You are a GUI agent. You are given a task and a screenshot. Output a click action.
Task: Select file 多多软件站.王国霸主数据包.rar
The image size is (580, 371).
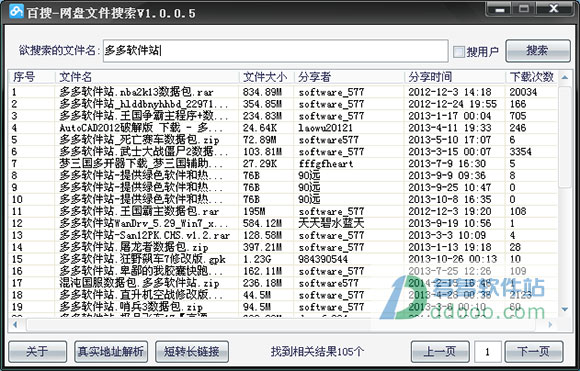139,211
